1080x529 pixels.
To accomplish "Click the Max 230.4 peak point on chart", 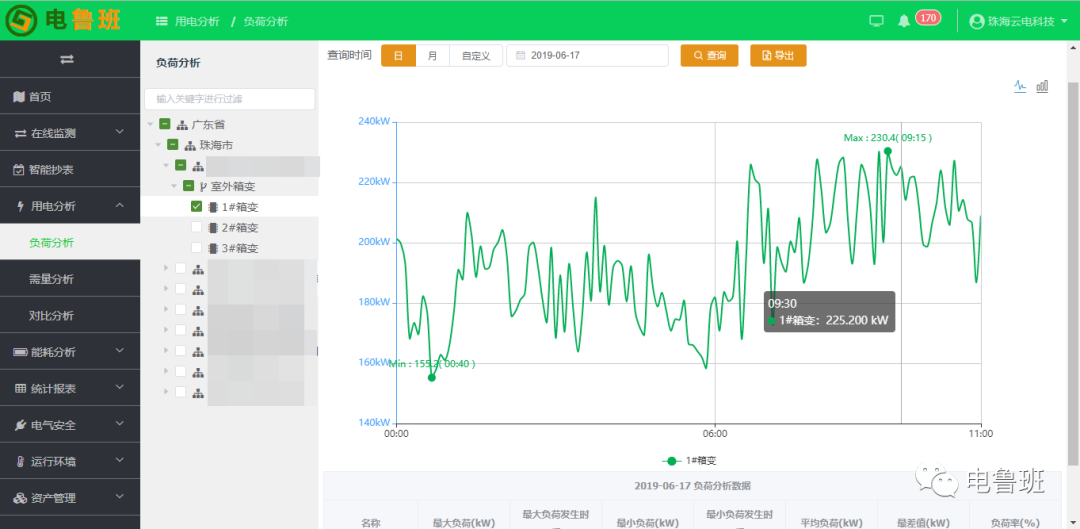I will tap(888, 151).
